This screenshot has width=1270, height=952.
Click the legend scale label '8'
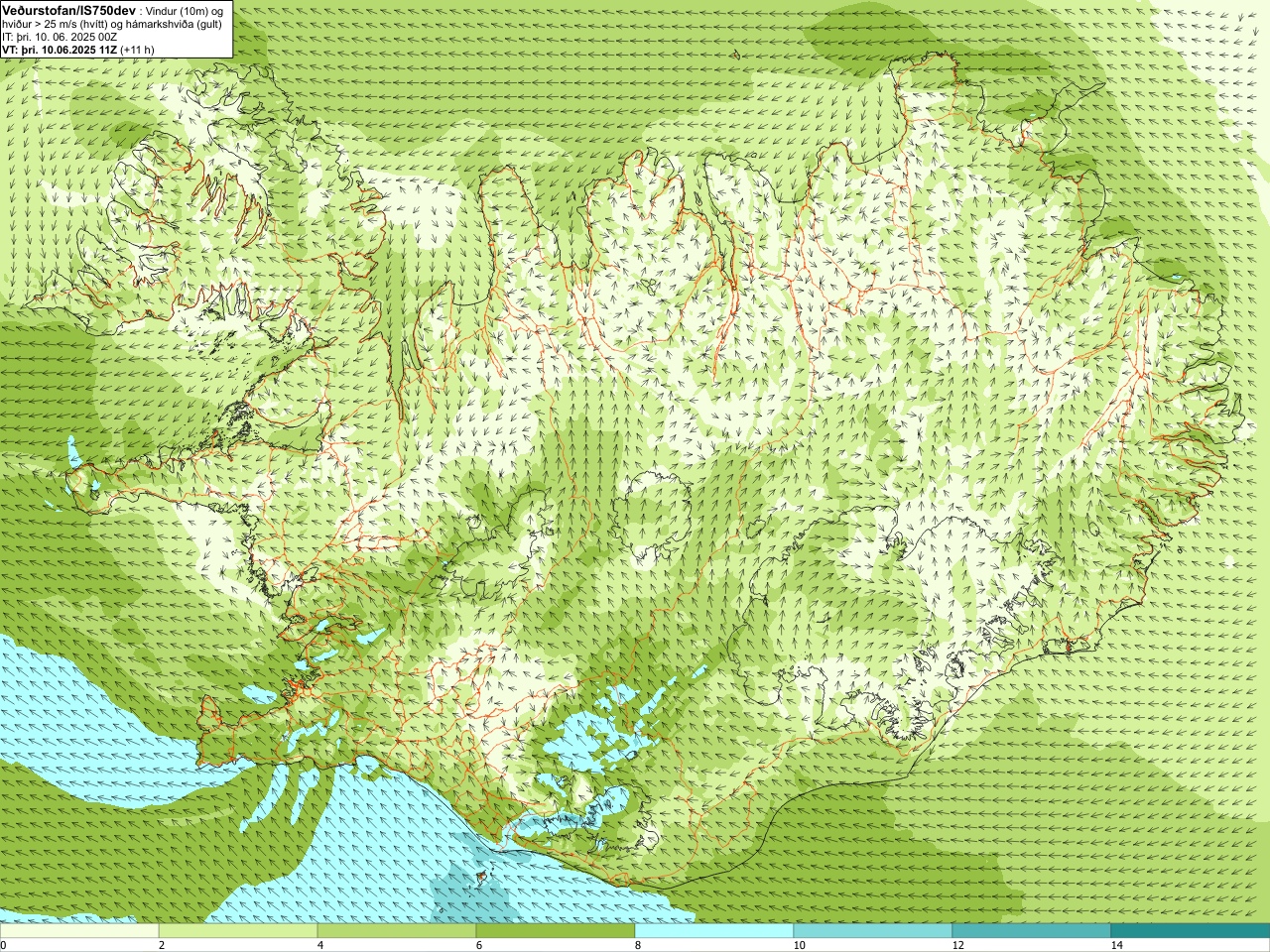click(638, 945)
